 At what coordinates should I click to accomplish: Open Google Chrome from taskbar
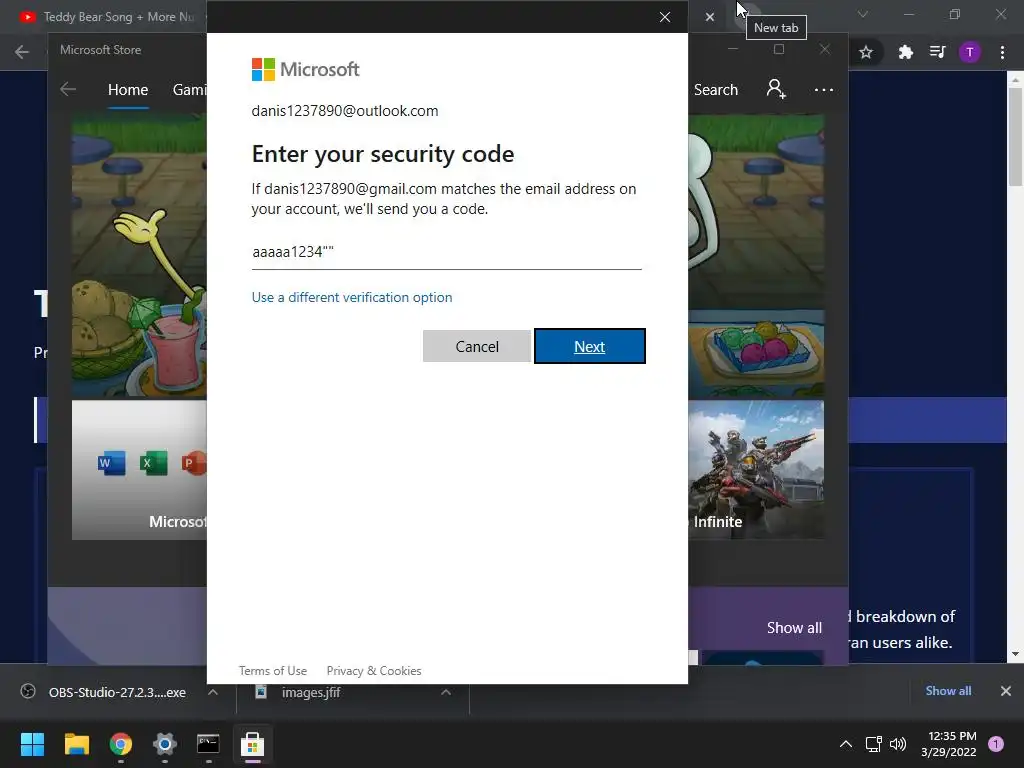click(x=121, y=744)
